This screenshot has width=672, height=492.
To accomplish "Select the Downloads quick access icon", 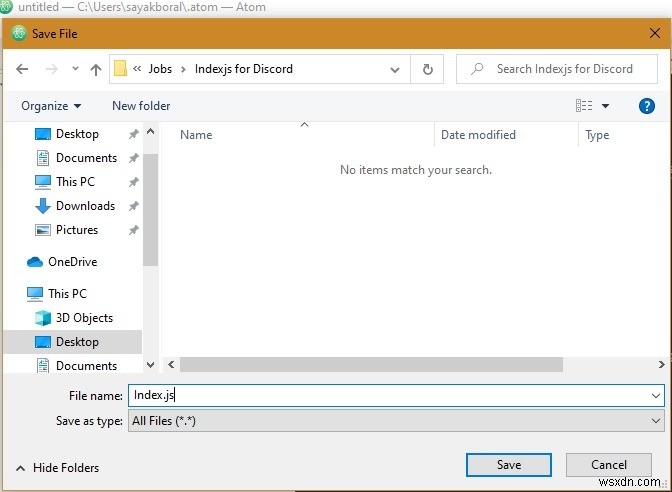I will point(42,206).
